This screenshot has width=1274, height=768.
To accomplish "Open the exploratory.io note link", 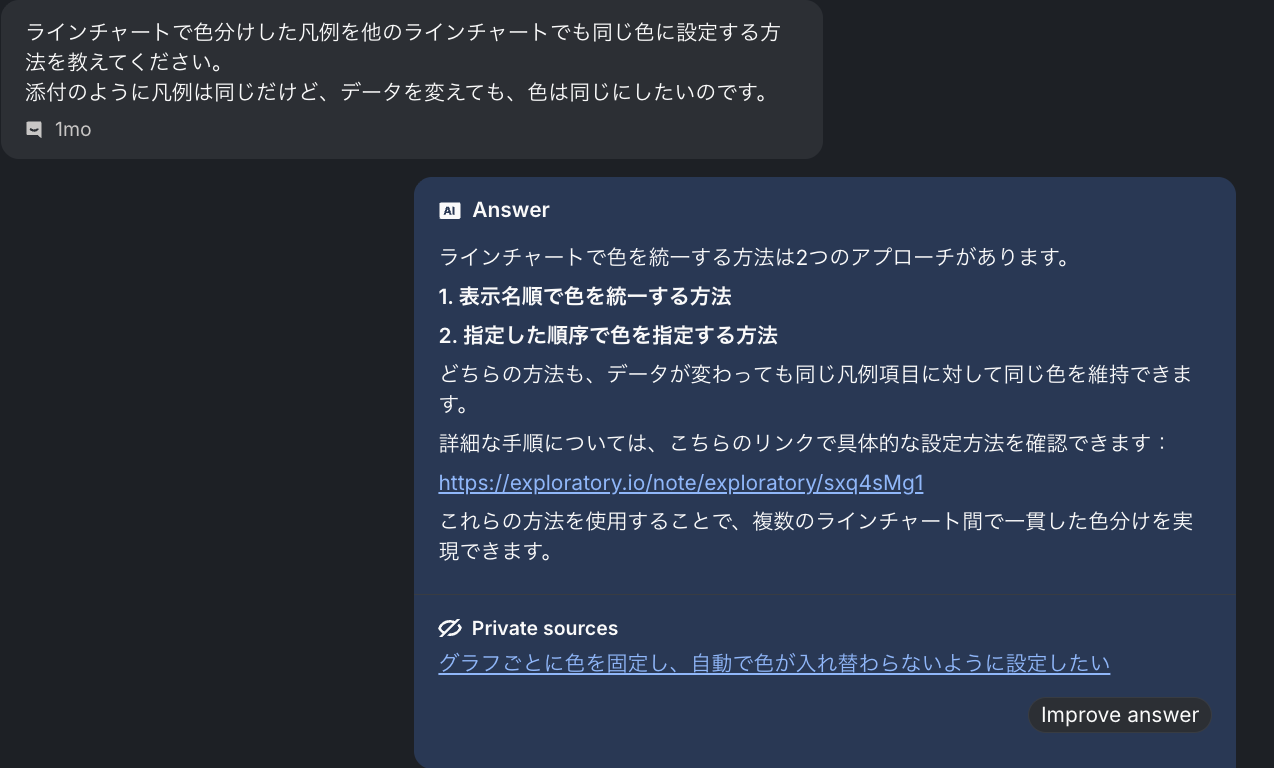I will 681,483.
